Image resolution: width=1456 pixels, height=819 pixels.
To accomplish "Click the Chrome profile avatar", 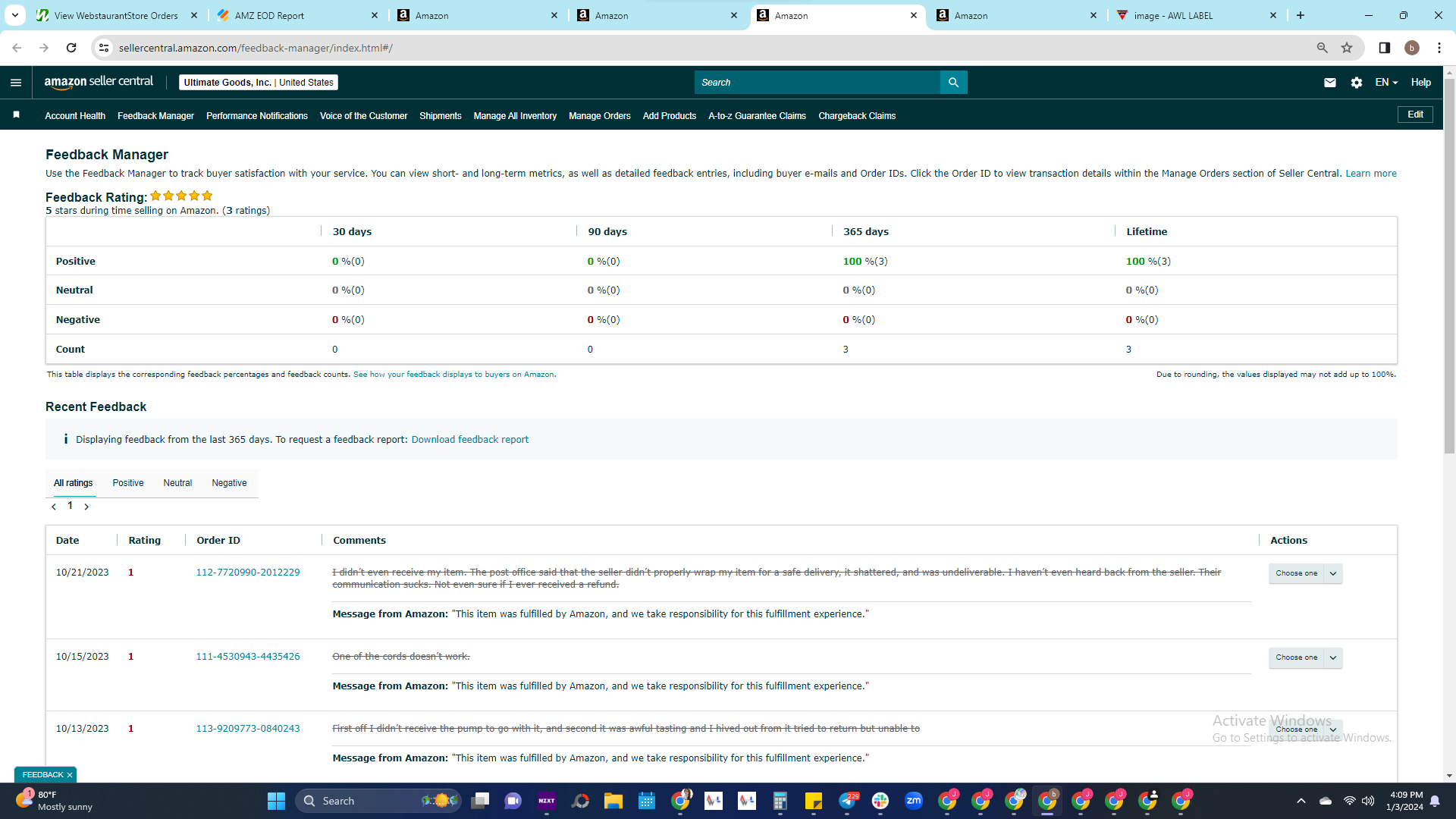I will [x=1412, y=48].
